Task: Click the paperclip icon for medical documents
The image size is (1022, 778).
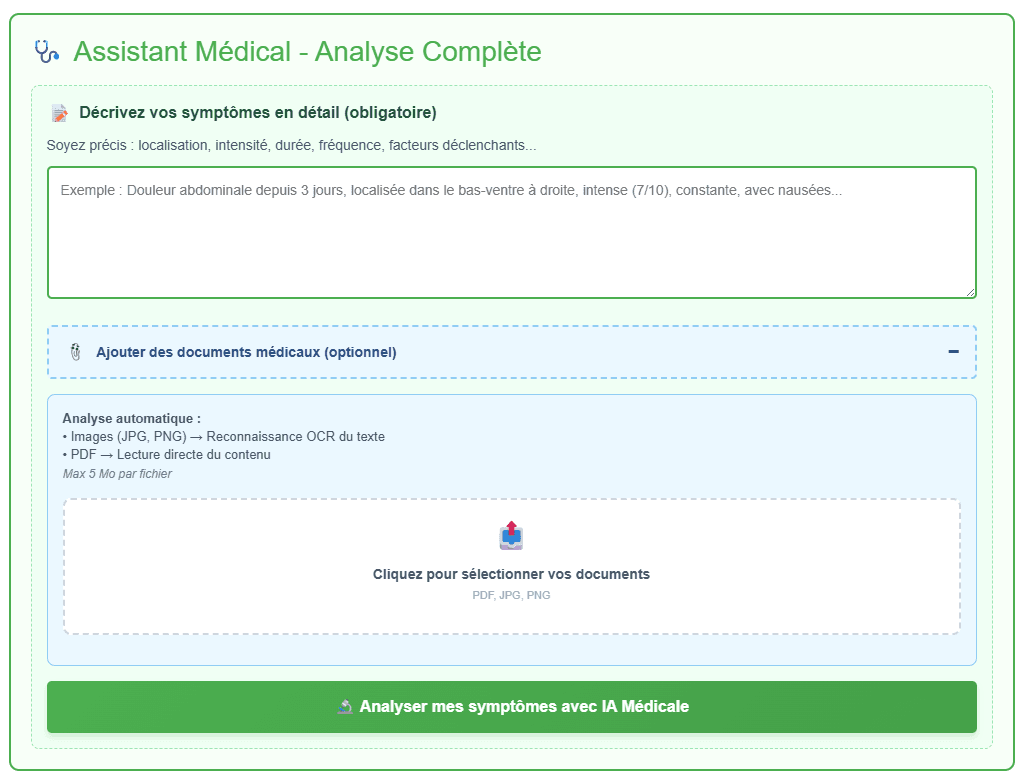Action: [x=75, y=352]
